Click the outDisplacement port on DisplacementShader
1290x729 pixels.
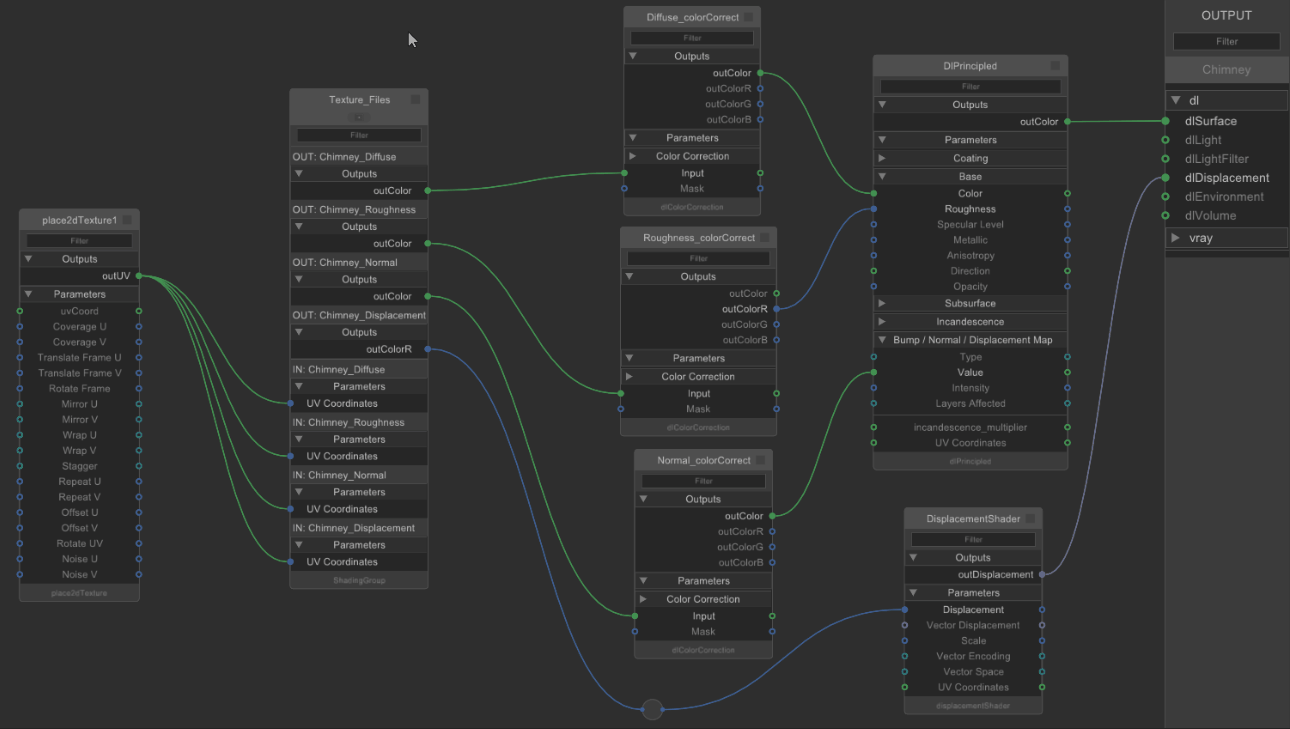pos(1042,575)
